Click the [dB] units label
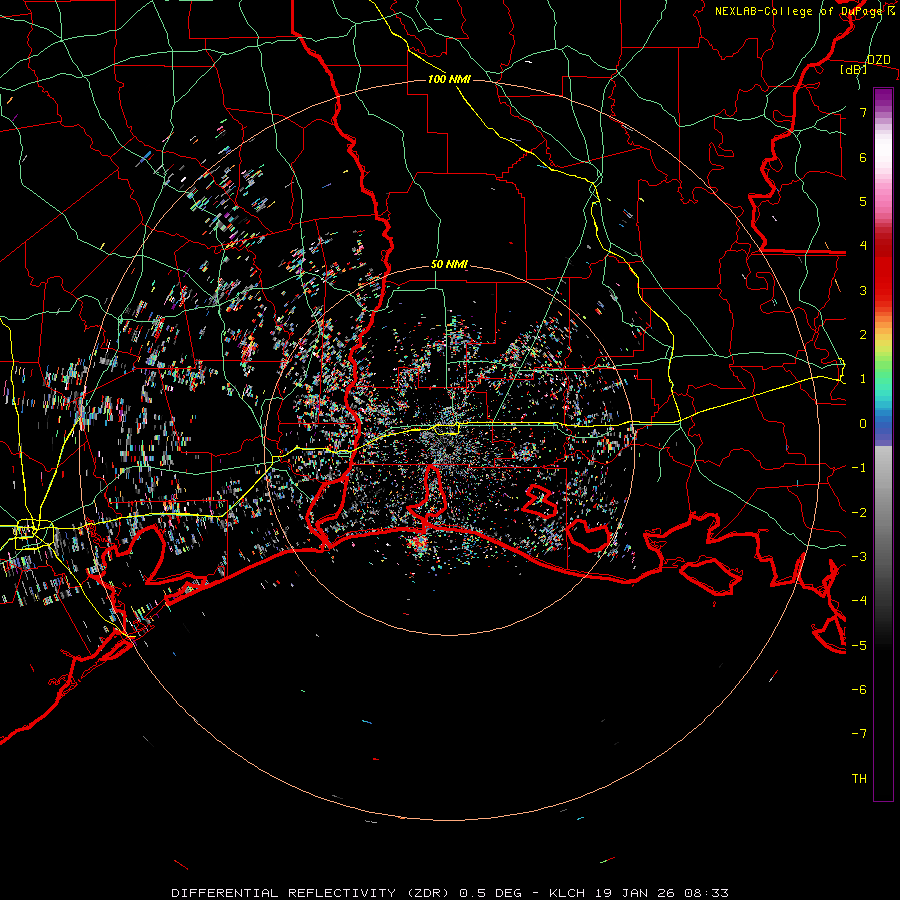This screenshot has width=900, height=900. (854, 70)
